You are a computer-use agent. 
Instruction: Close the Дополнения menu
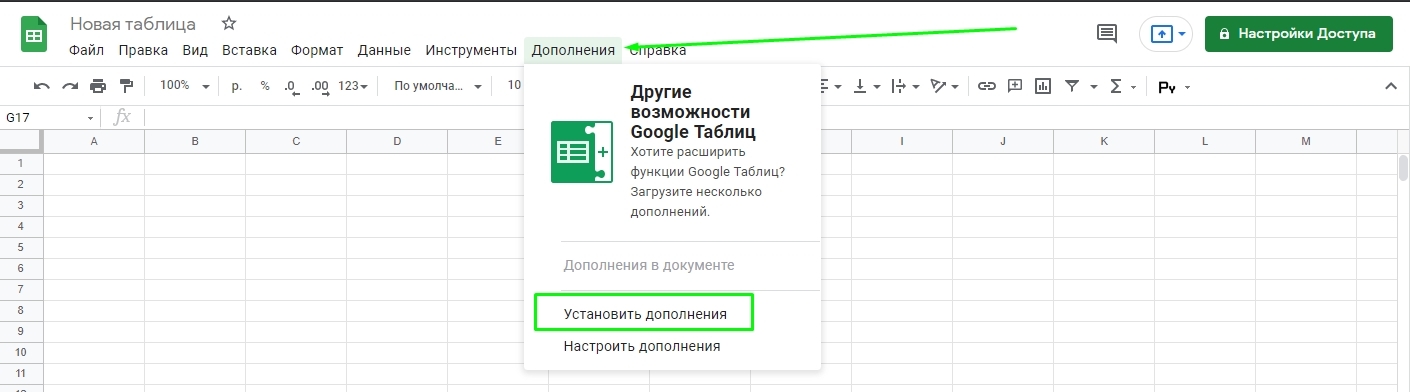click(x=573, y=50)
